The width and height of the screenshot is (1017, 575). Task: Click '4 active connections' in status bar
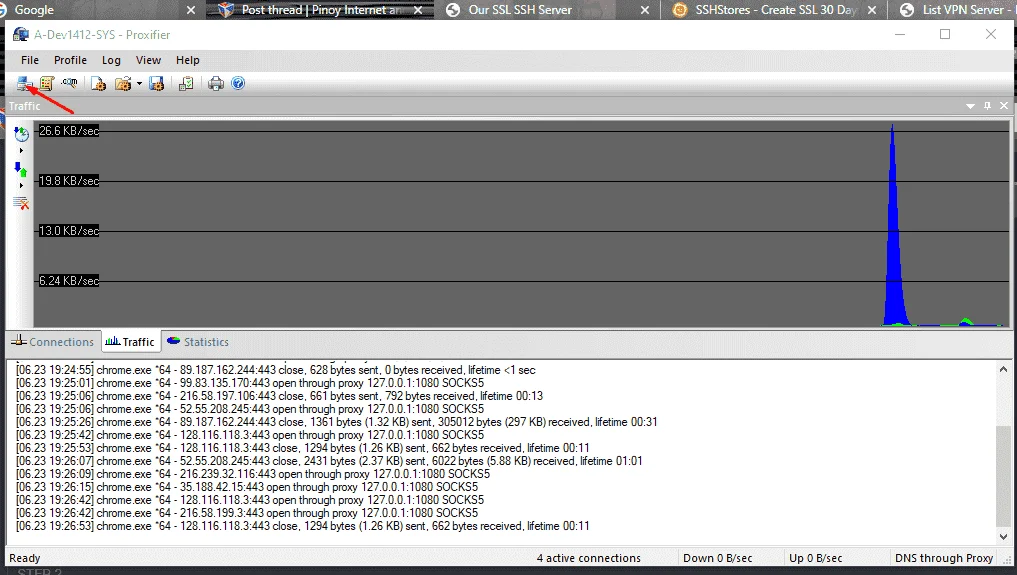click(588, 558)
